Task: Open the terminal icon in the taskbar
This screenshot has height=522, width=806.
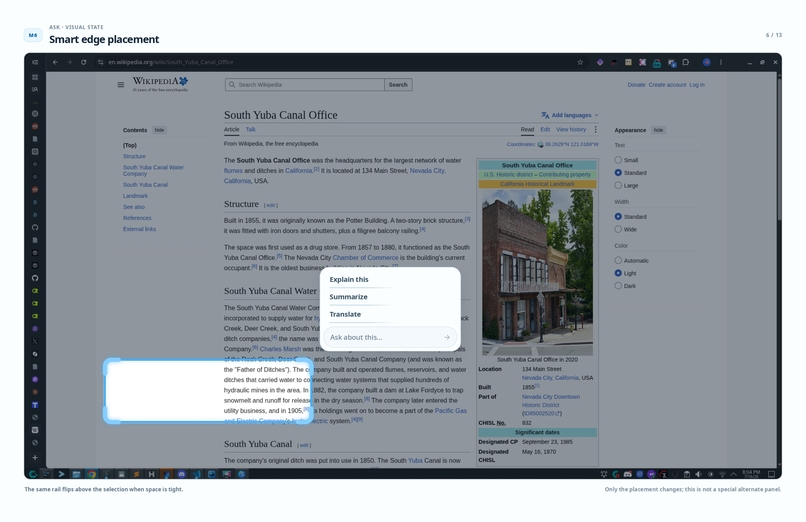Action: click(x=61, y=474)
